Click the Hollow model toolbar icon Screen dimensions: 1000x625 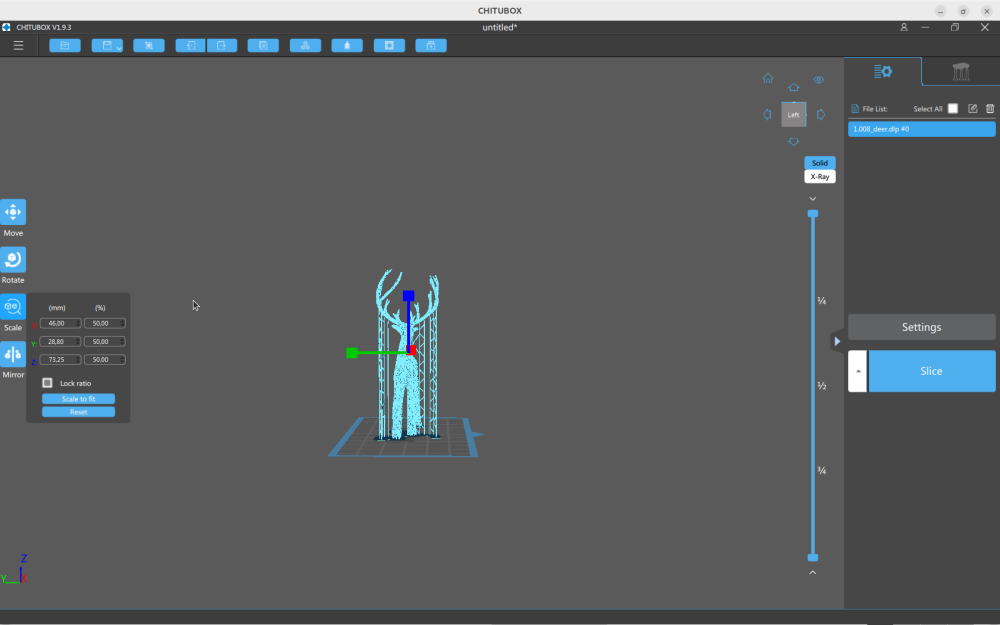click(x=347, y=45)
